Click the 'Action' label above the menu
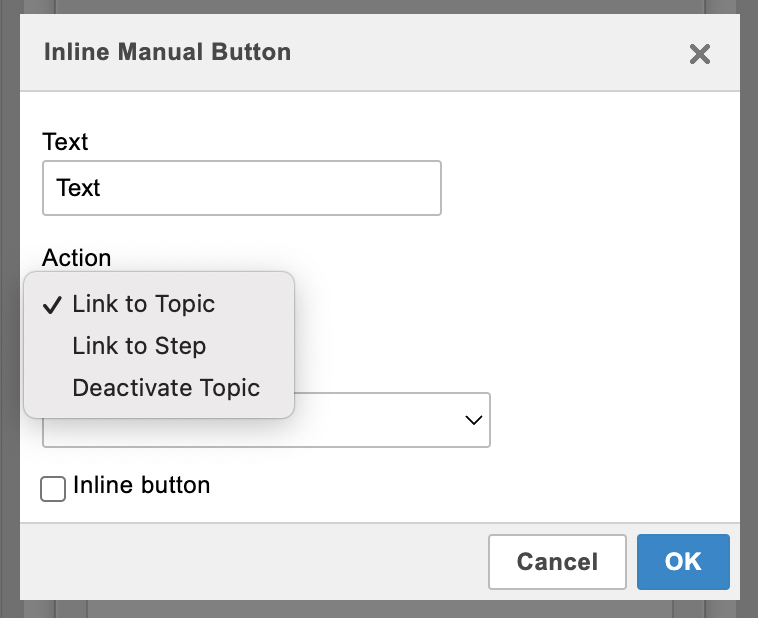The height and width of the screenshot is (618, 758). coord(76,257)
